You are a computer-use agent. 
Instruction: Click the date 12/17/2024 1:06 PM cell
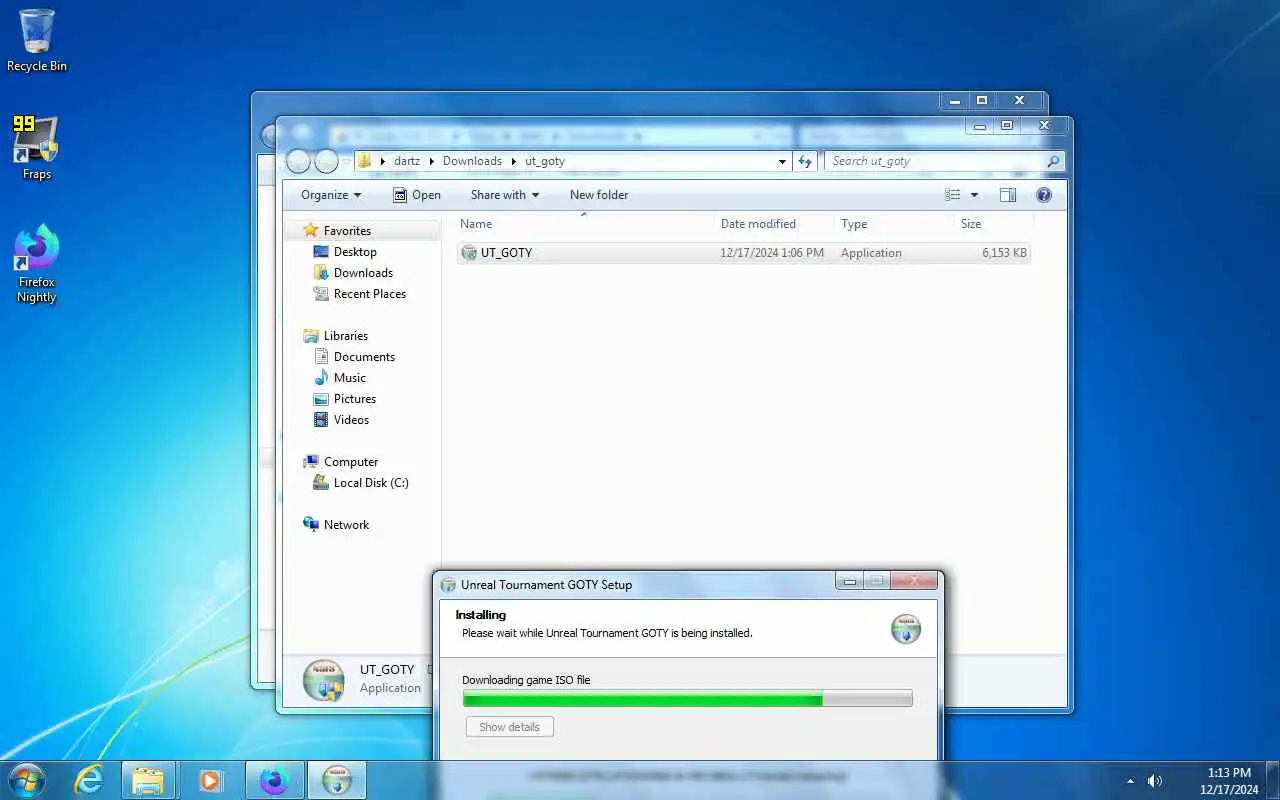click(x=772, y=253)
